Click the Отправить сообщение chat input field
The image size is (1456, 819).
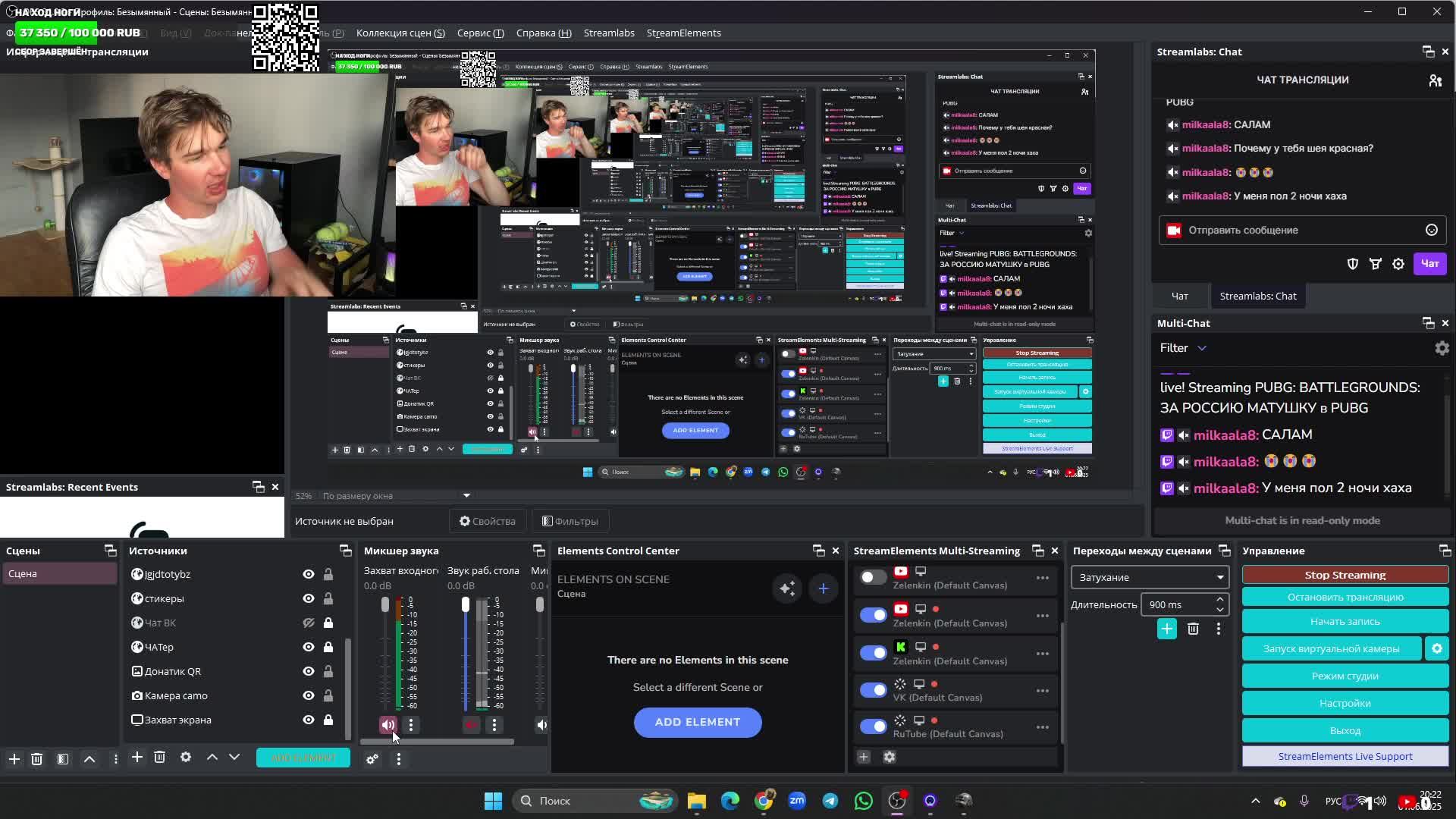coord(1303,230)
